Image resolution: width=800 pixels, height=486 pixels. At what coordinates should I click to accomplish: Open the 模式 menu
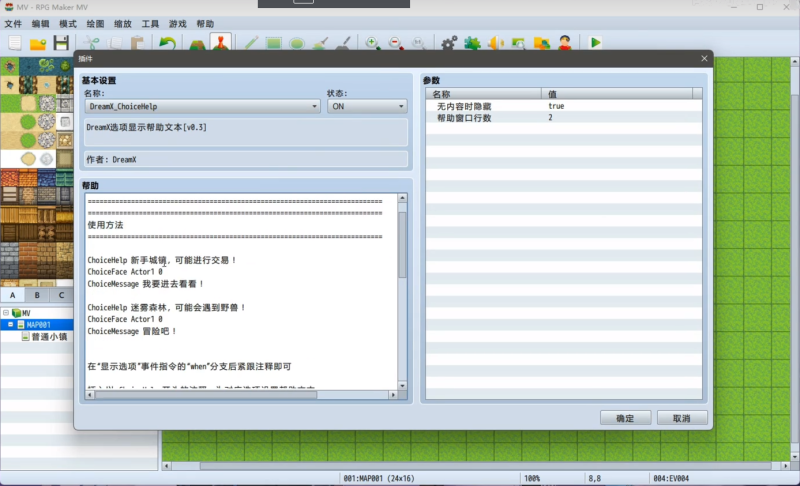pos(68,23)
